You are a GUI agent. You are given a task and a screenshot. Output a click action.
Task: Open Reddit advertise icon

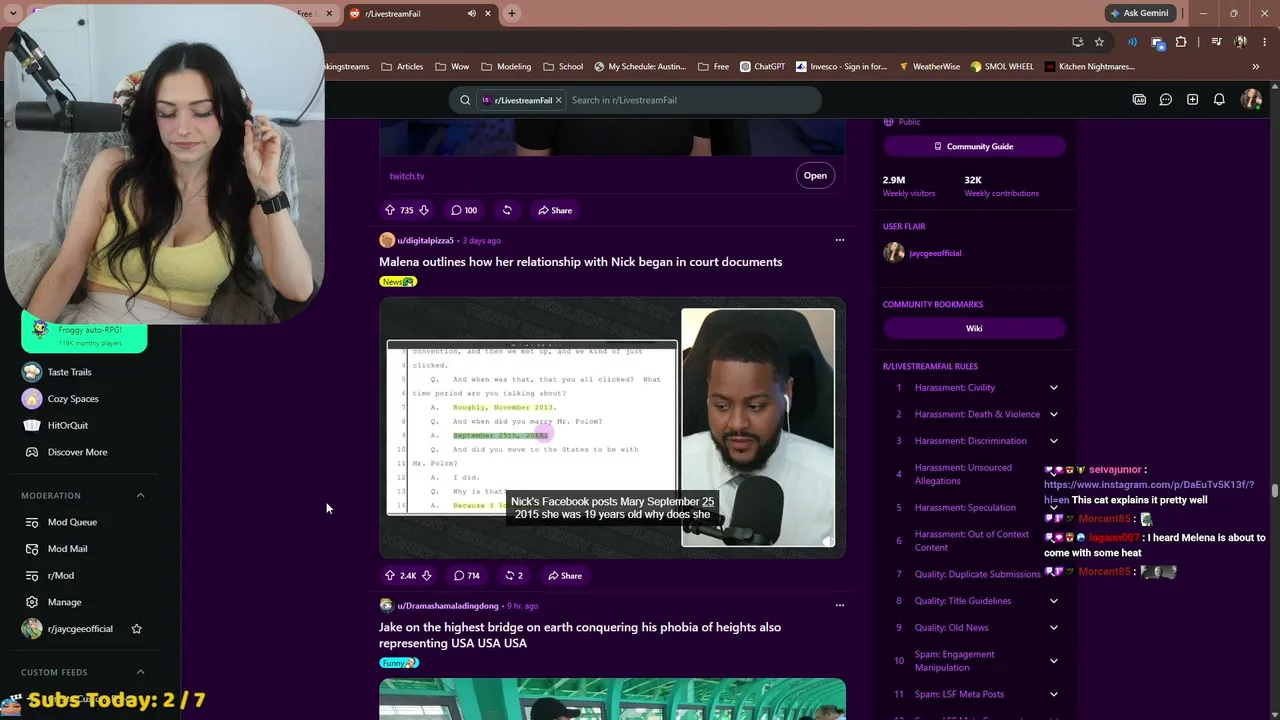[x=1139, y=100]
